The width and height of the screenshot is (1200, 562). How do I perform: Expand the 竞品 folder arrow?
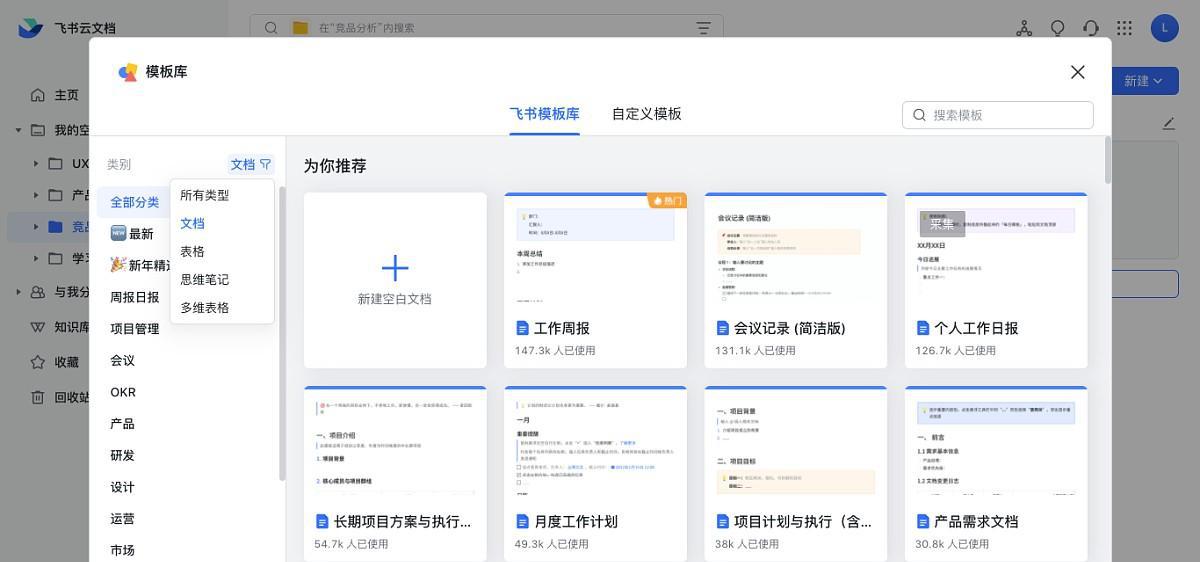coord(36,227)
